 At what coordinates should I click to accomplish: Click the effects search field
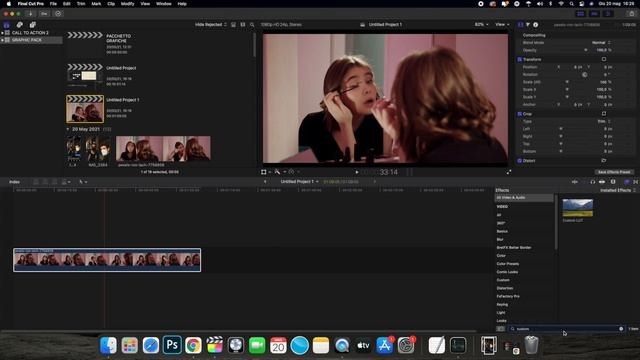click(x=566, y=329)
